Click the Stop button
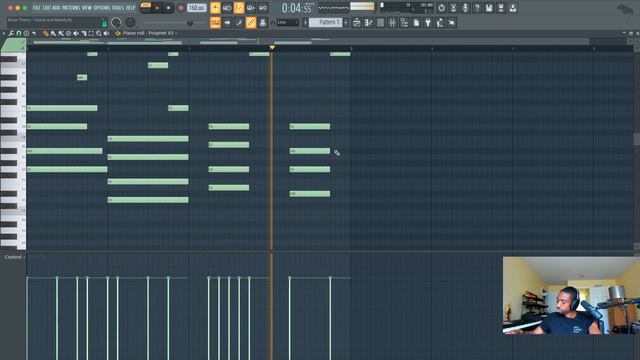This screenshot has width=640, height=360. point(168,8)
